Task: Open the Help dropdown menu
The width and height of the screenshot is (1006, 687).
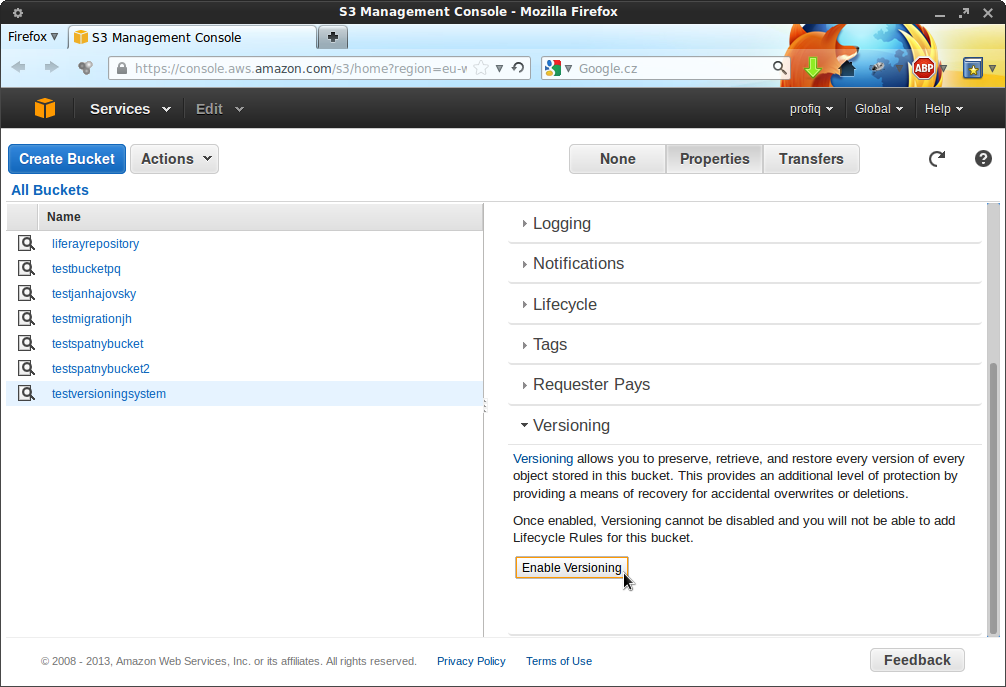Action: coord(943,109)
